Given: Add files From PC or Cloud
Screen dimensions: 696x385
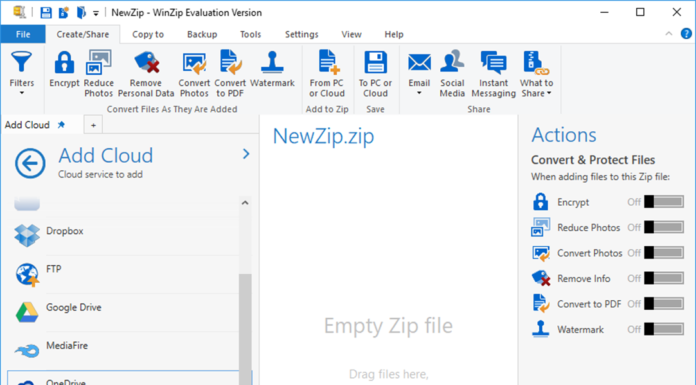Looking at the screenshot, I should (327, 73).
